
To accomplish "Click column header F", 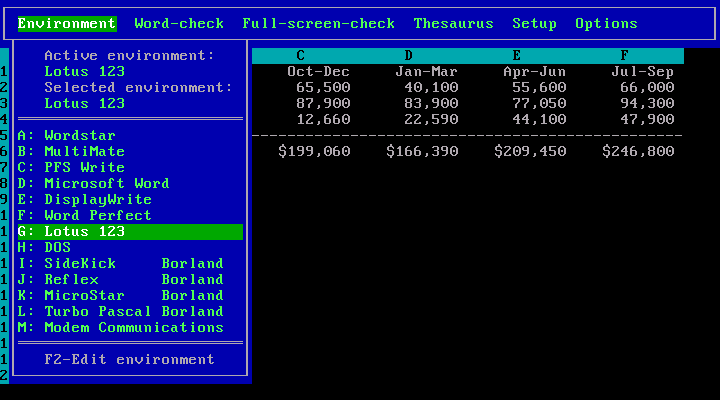I will click(624, 56).
